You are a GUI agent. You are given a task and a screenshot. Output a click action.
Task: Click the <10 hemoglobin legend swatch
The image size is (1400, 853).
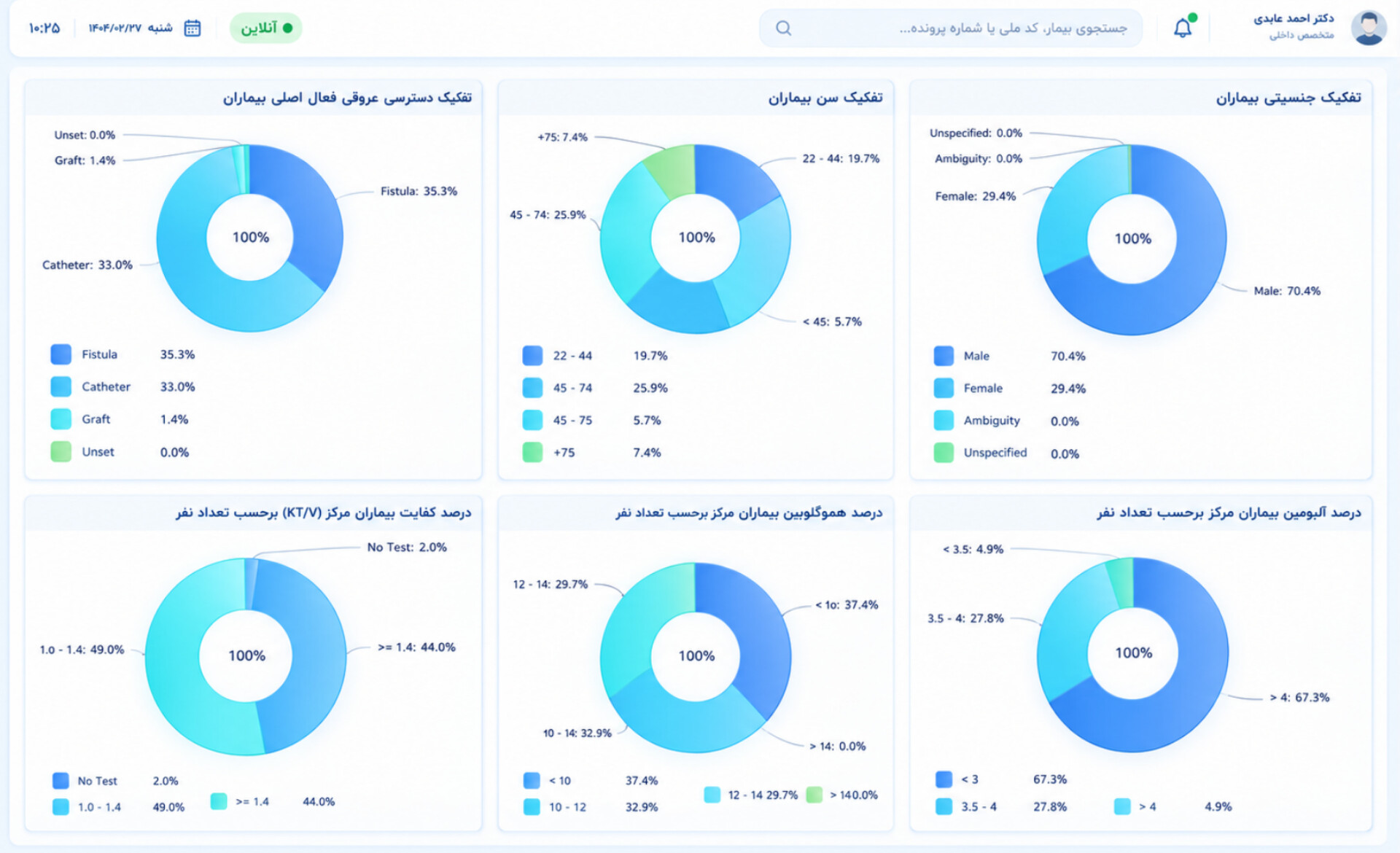(x=532, y=781)
